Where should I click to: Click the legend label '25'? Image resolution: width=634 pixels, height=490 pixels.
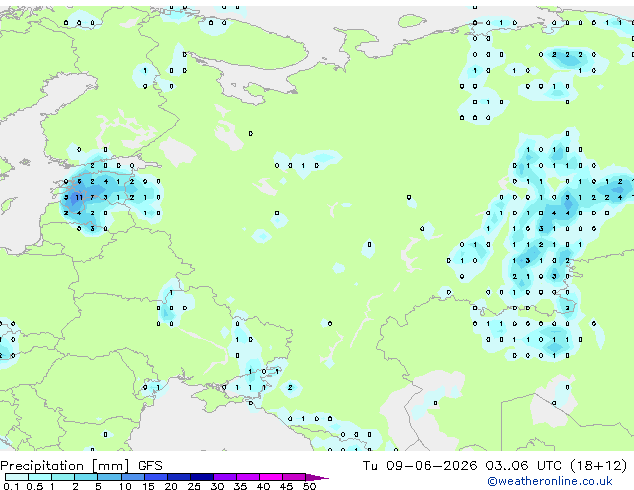pyautogui.click(x=194, y=486)
